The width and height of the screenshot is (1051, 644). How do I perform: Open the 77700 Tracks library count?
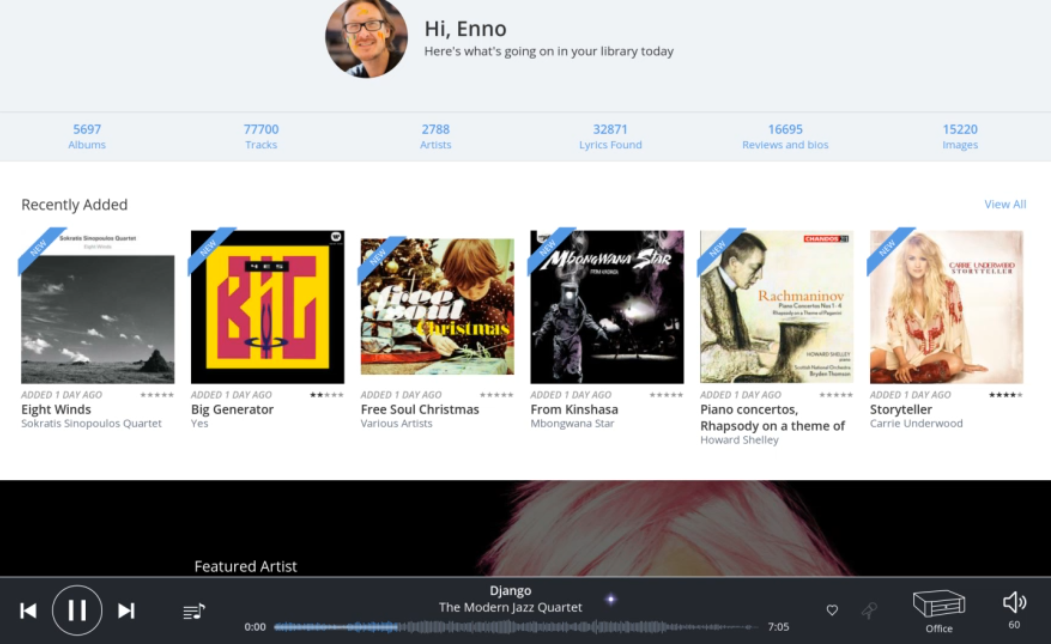[261, 136]
